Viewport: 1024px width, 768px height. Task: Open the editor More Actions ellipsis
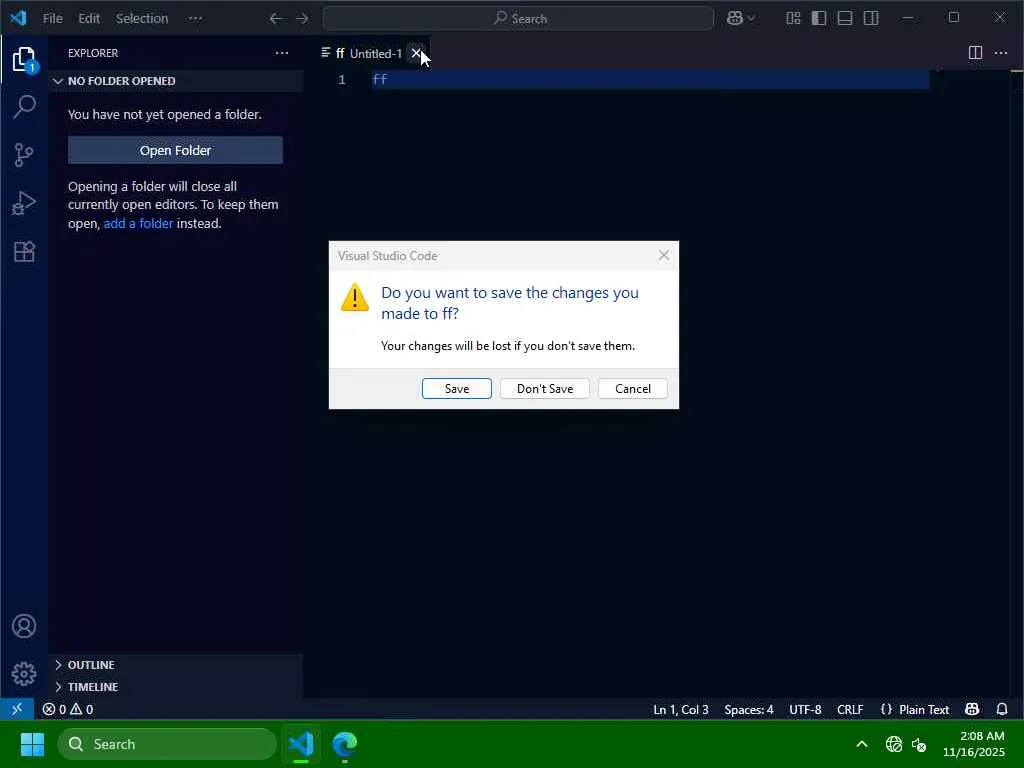point(1001,53)
